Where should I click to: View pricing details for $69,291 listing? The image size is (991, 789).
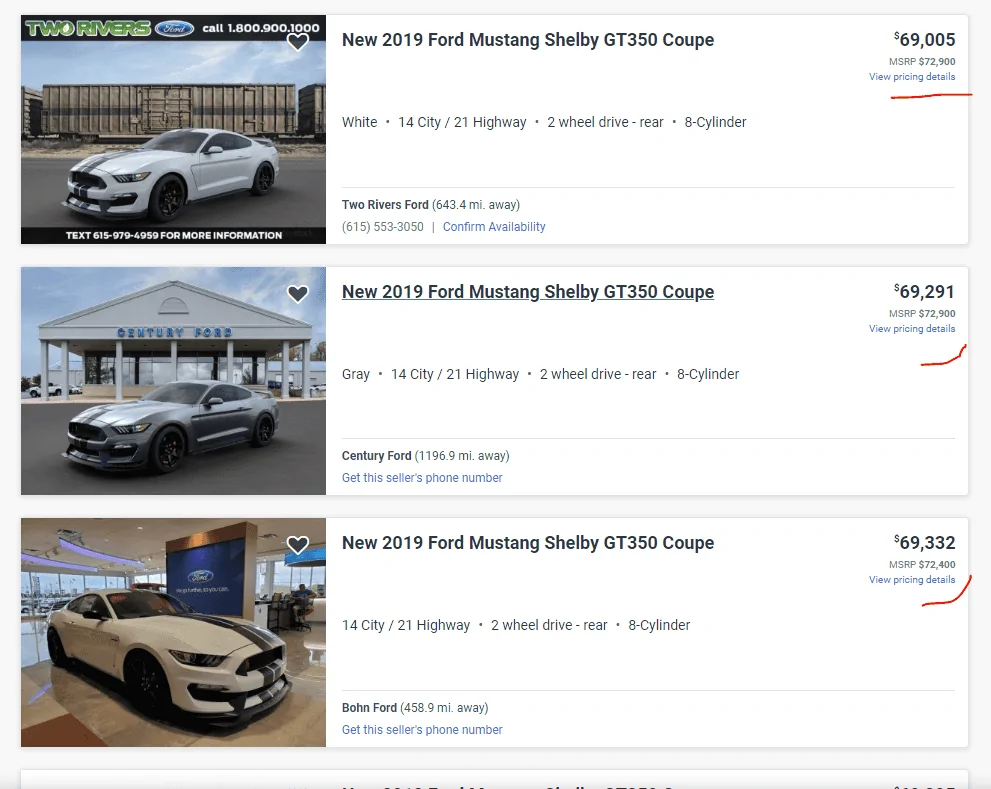(912, 329)
